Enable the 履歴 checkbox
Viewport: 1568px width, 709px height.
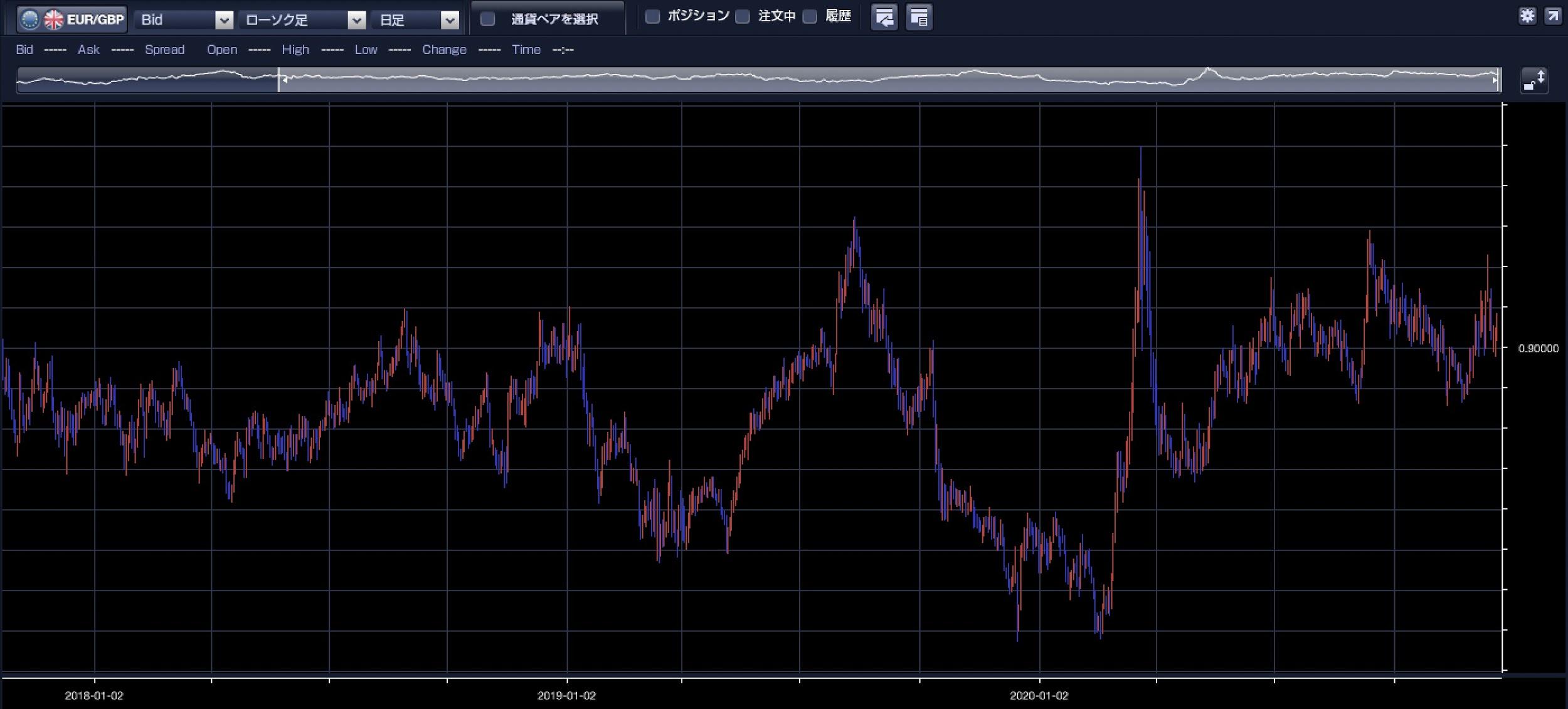pyautogui.click(x=810, y=17)
